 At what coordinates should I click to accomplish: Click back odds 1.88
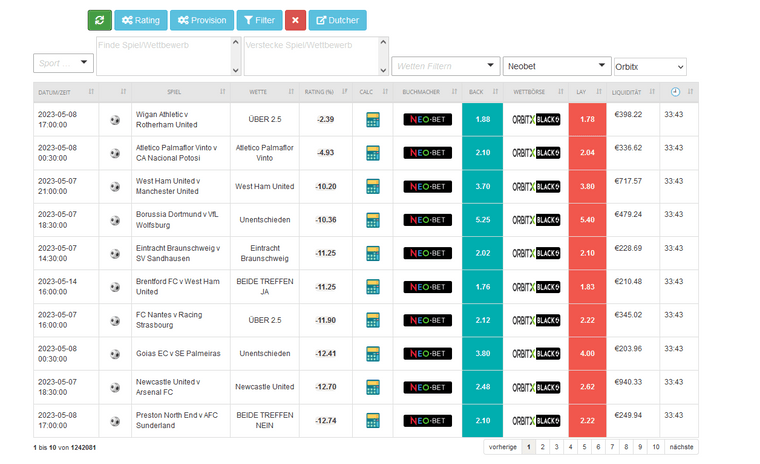pos(482,119)
